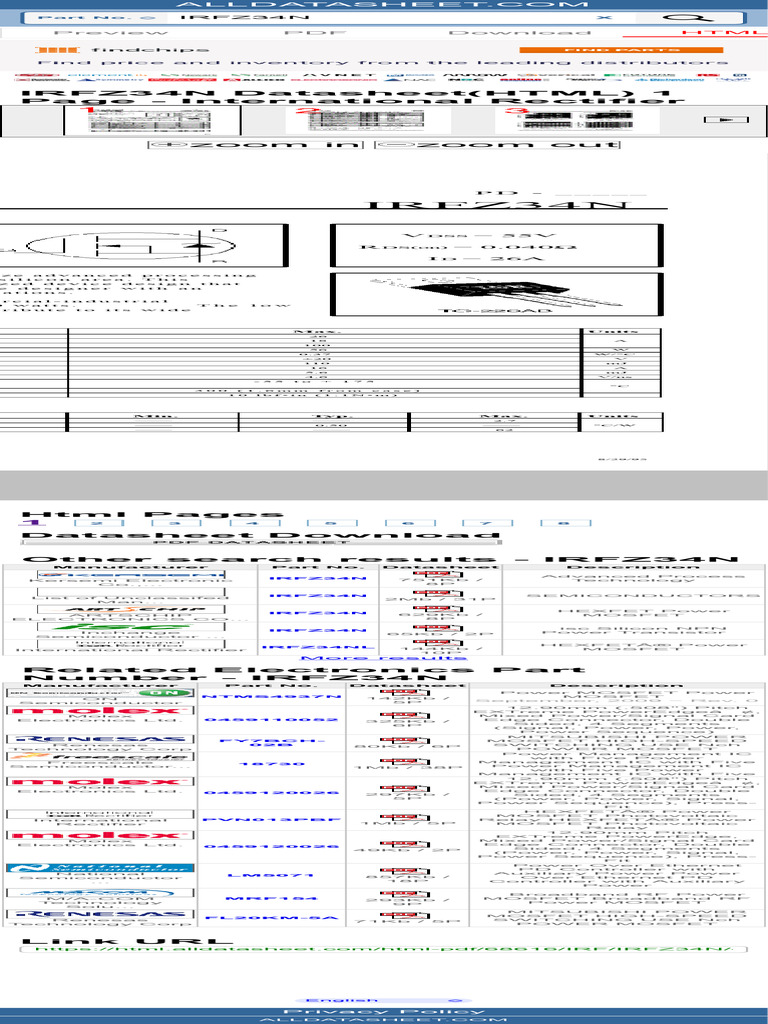Click the PDF DATASHEET download button
Screen dimensions: 768x1024
[261, 542]
